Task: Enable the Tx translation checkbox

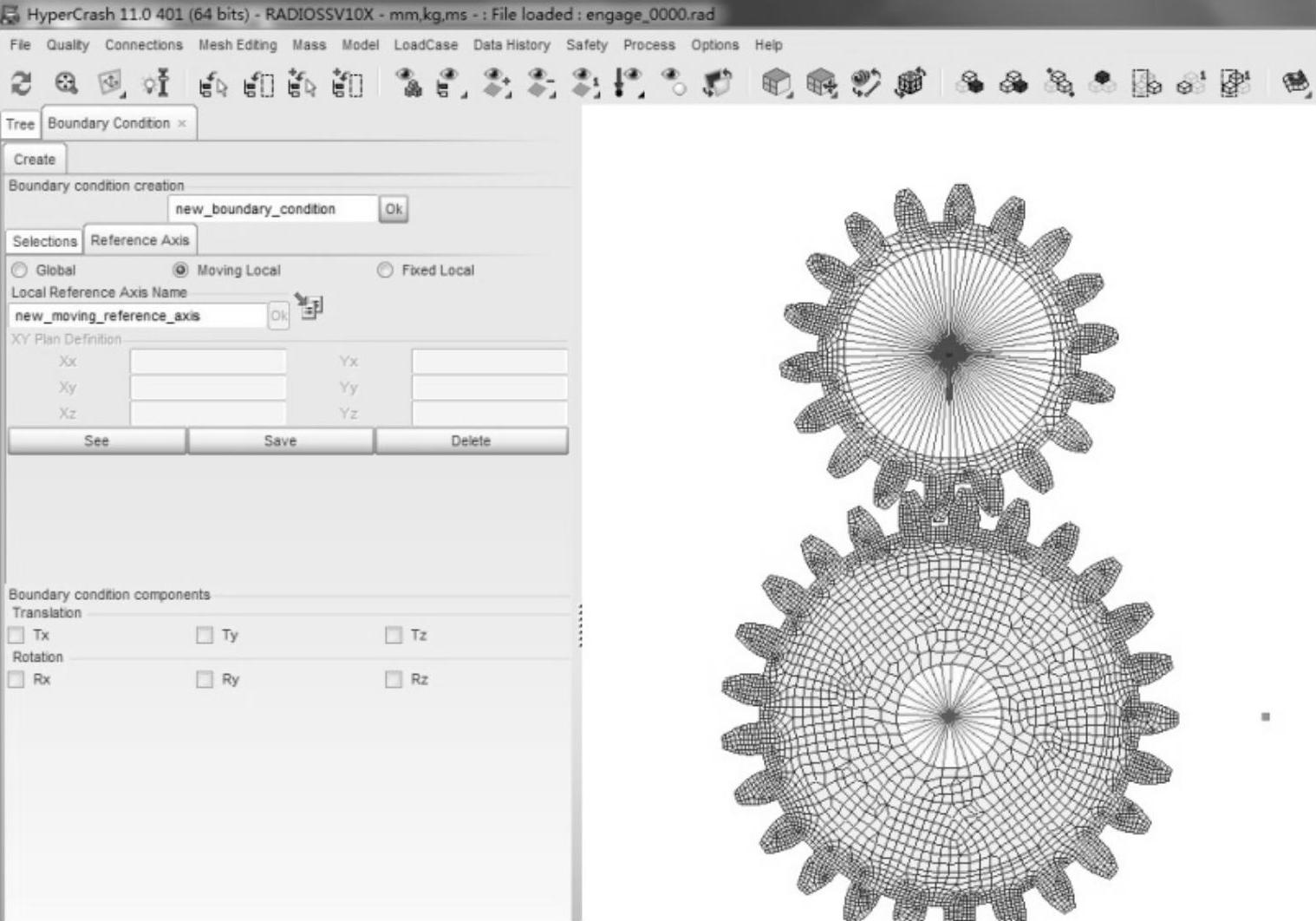Action: point(16,636)
